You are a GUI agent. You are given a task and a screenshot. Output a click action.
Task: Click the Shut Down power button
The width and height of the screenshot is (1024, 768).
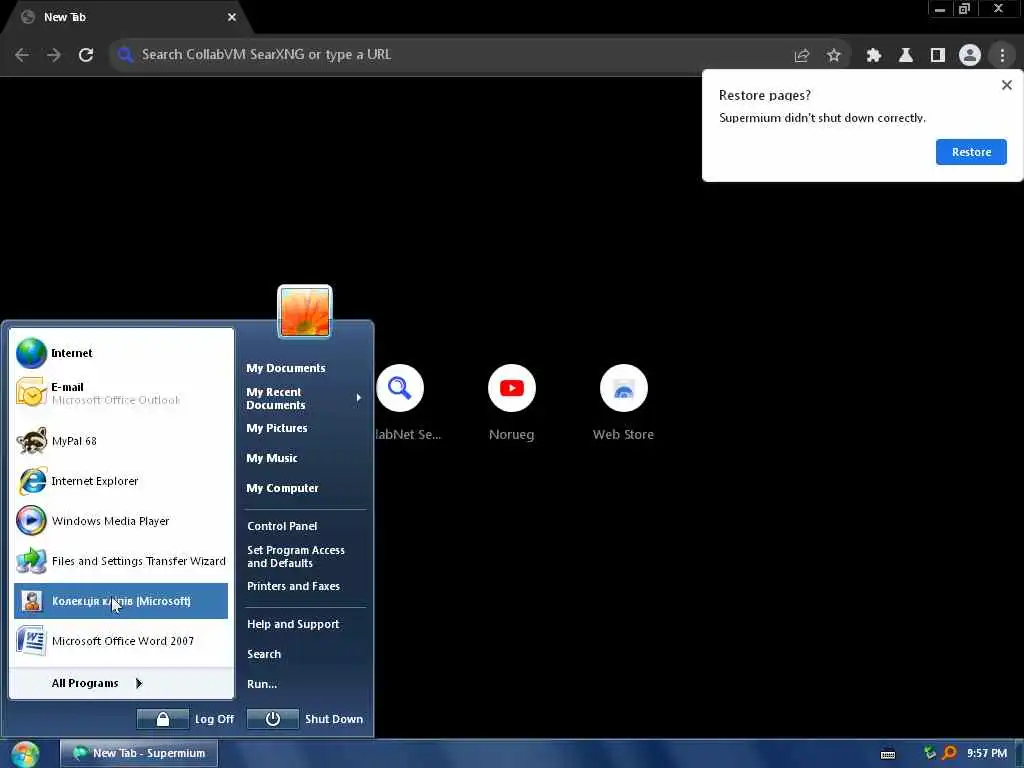(x=273, y=719)
